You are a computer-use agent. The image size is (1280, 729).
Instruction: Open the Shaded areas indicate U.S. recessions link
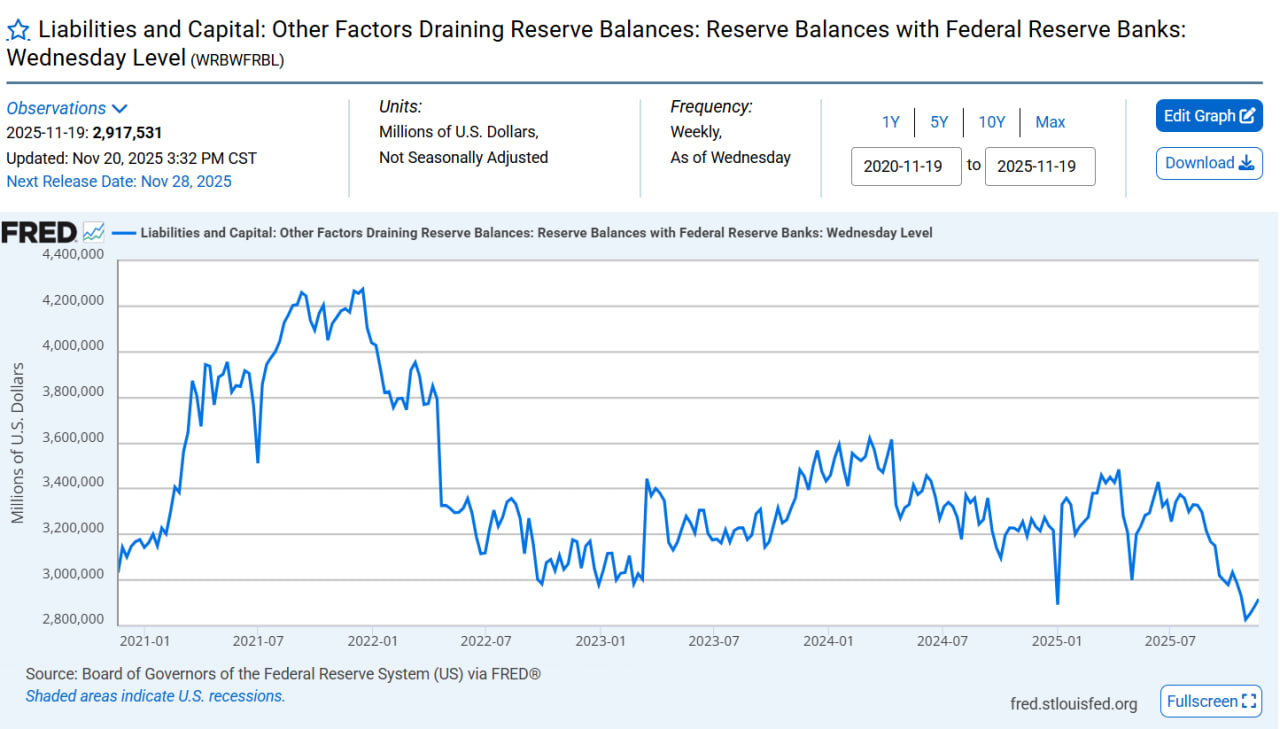pos(155,696)
